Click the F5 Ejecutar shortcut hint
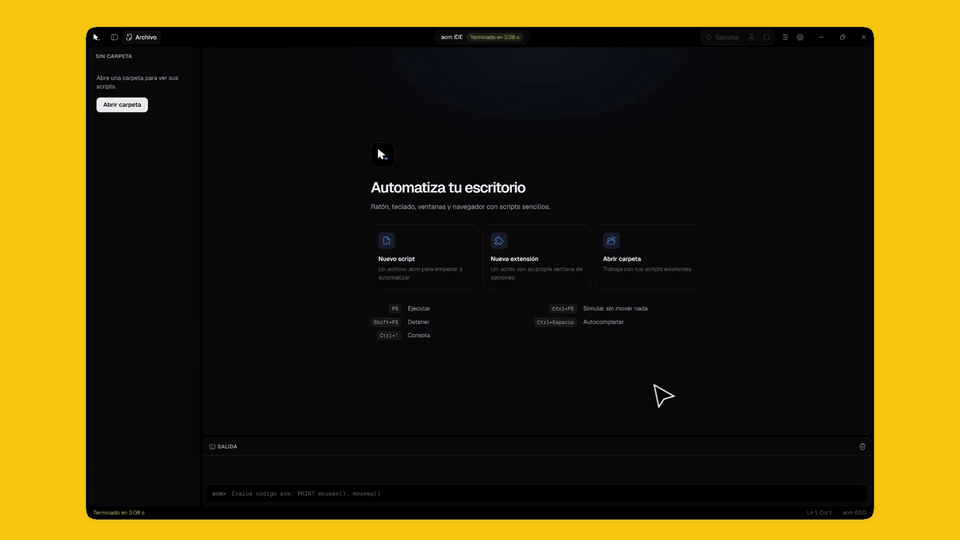Image resolution: width=960 pixels, height=540 pixels. point(410,309)
